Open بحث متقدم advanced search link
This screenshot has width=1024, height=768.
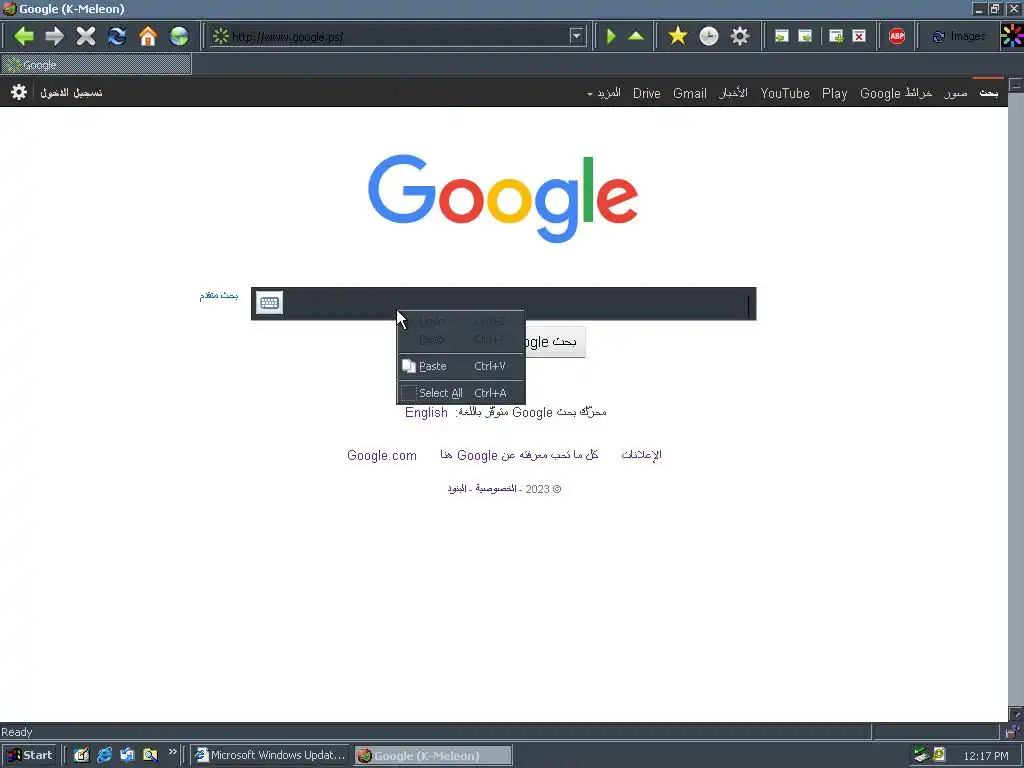point(219,296)
